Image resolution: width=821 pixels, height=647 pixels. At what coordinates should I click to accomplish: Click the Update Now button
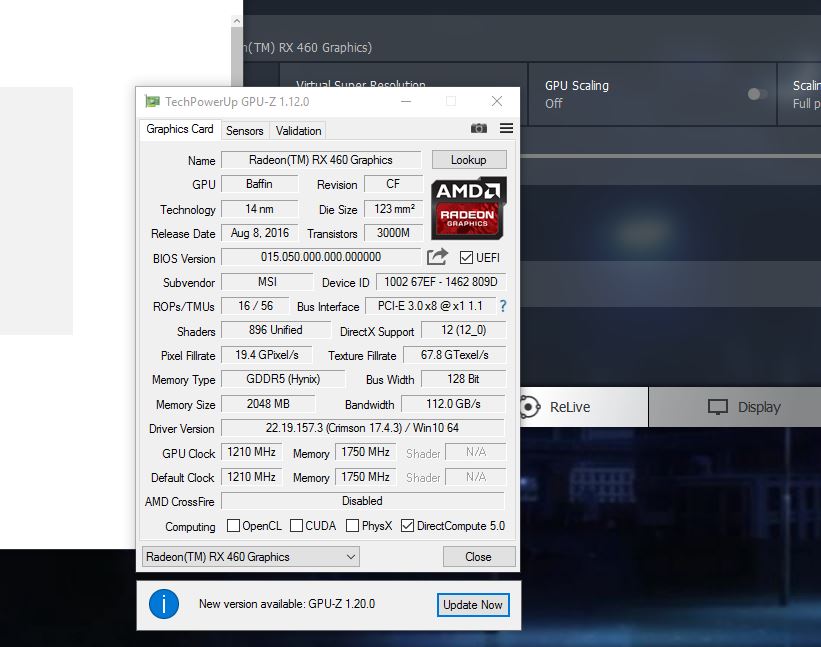473,605
